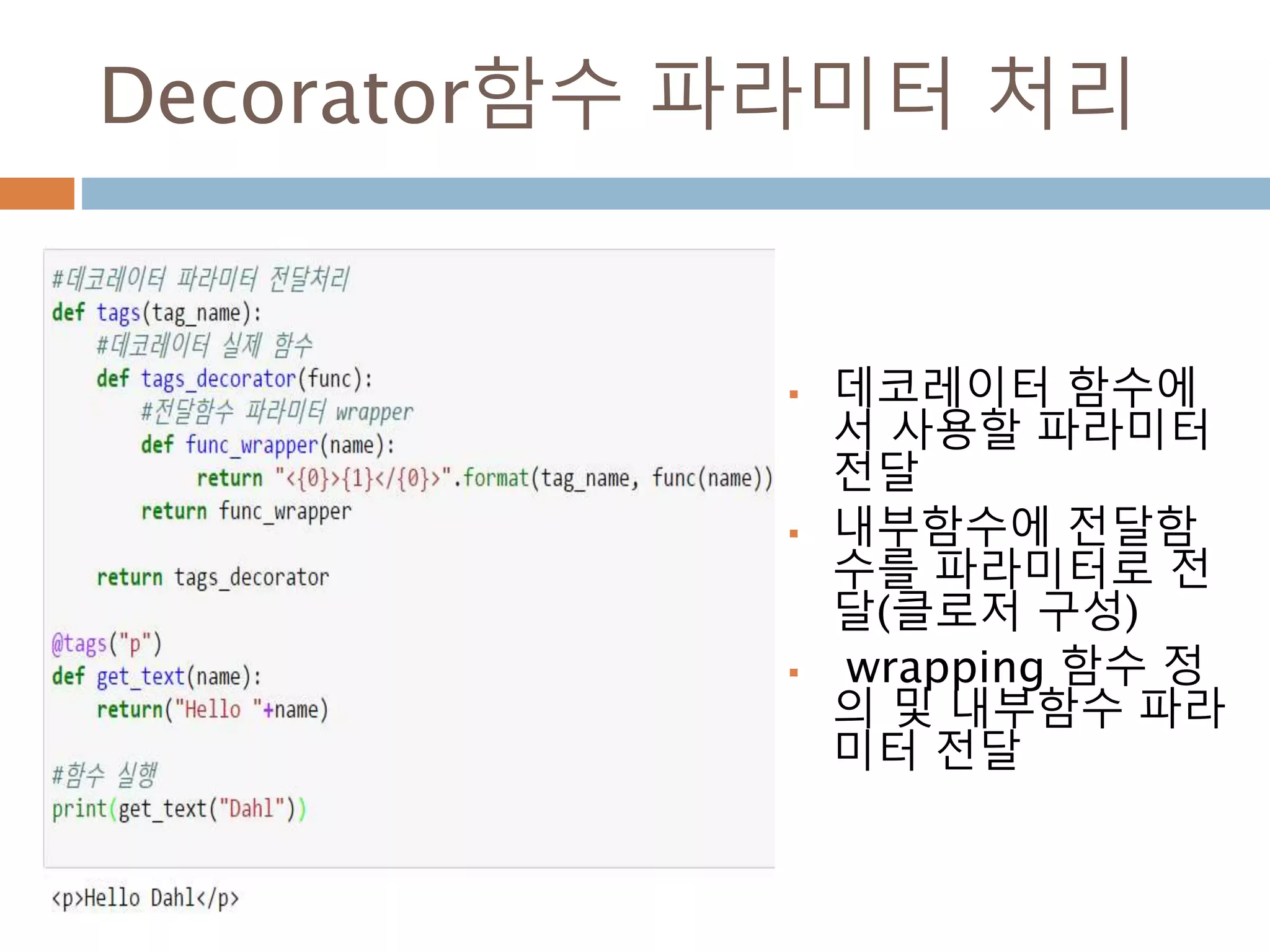Click the output '<p>Hello Dahl</p>'
The width and height of the screenshot is (1270, 952).
tap(145, 898)
